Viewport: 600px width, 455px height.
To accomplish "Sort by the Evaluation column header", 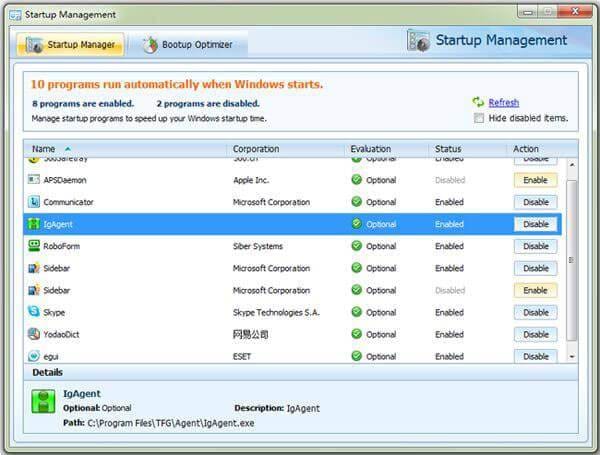I will point(370,149).
